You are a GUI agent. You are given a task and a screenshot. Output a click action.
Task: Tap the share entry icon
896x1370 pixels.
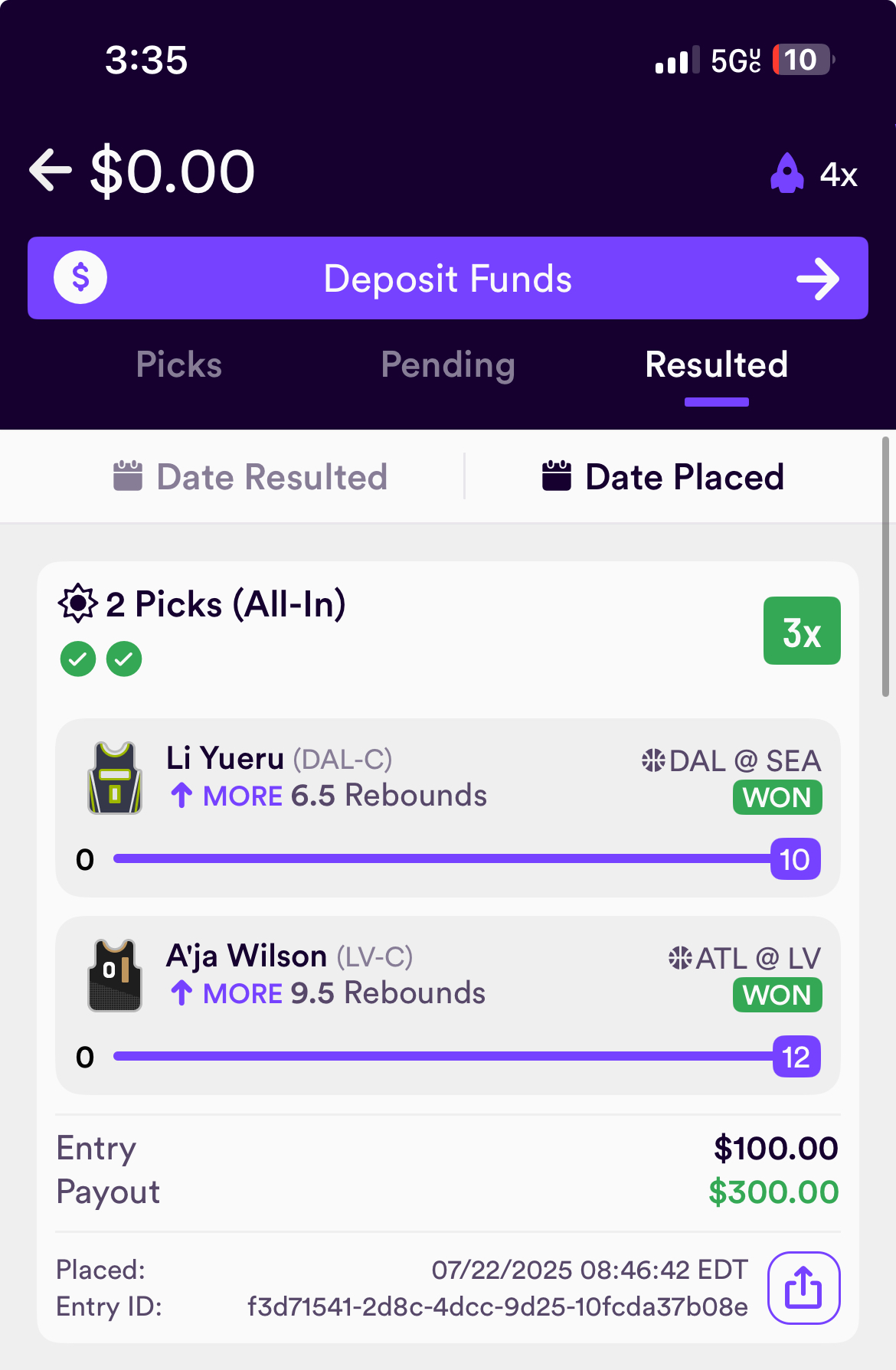(x=803, y=1287)
